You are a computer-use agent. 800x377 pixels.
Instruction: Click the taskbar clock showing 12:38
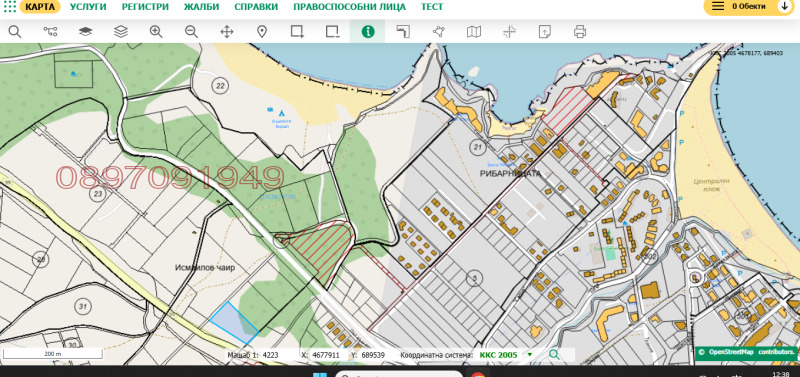pos(781,374)
